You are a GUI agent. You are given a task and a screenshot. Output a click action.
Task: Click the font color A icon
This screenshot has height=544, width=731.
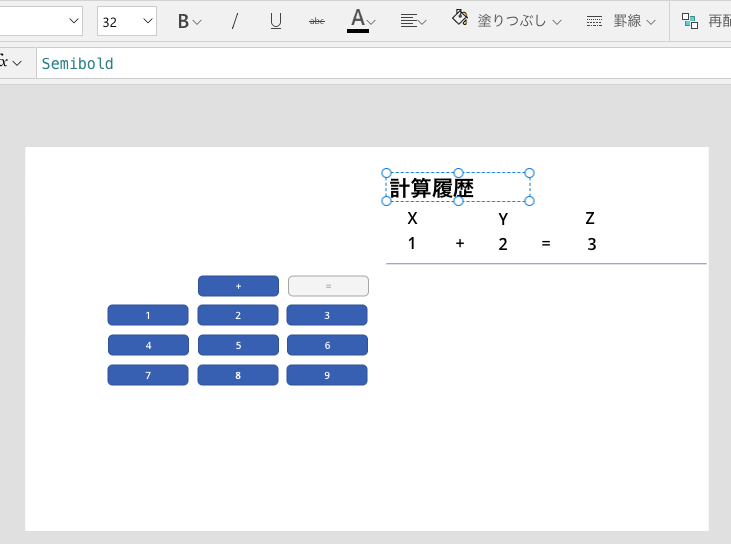click(x=358, y=21)
